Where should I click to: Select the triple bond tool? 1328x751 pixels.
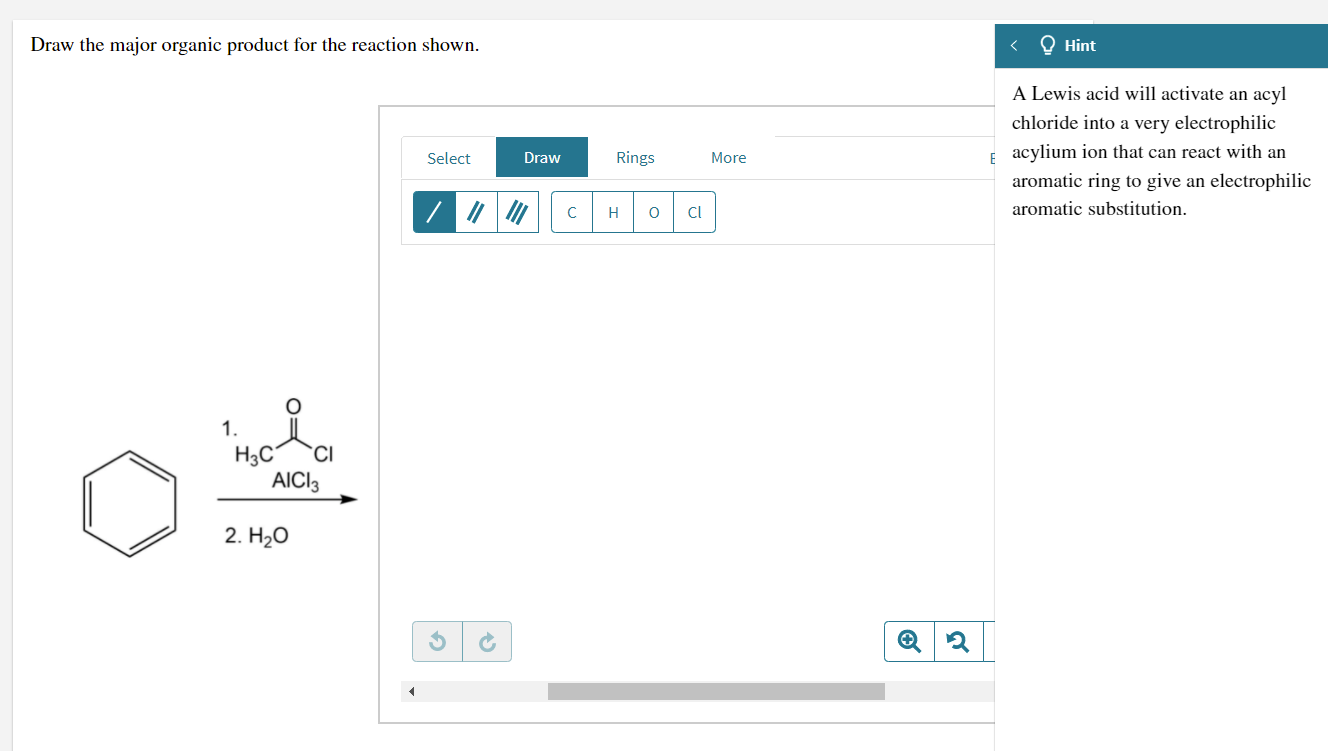[516, 211]
